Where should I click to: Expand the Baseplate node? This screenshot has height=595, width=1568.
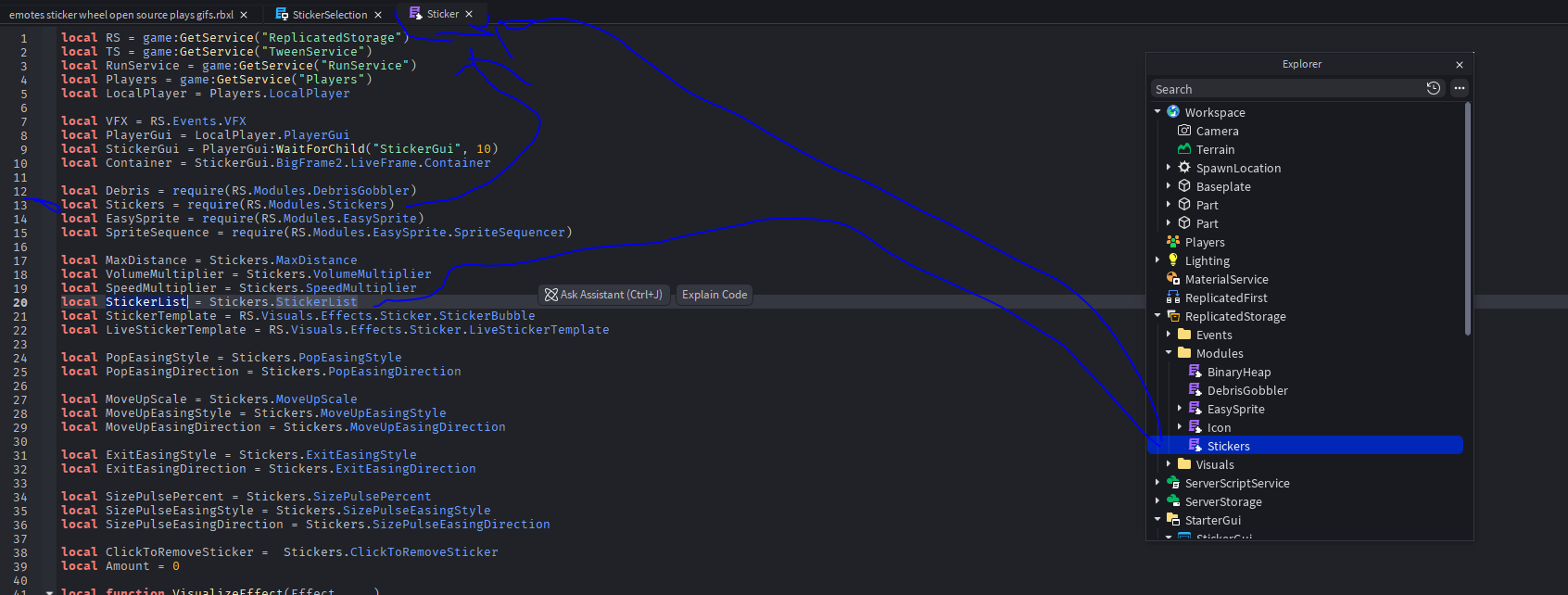pyautogui.click(x=1169, y=186)
